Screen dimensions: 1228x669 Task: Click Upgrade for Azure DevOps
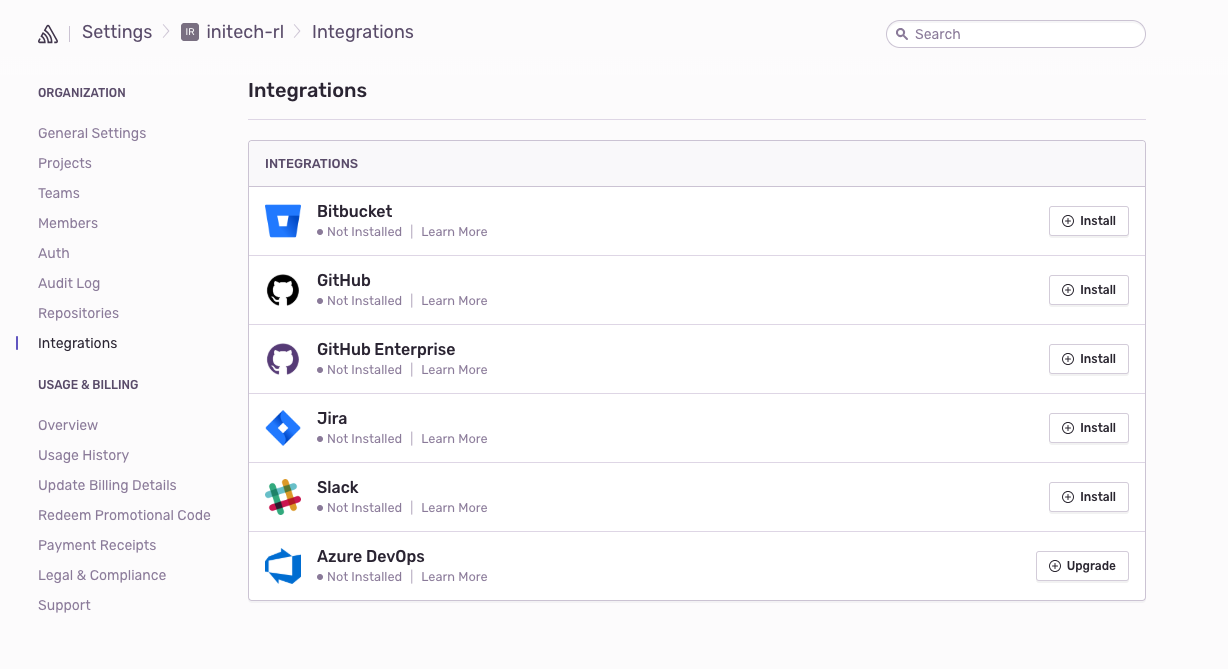coord(1082,566)
